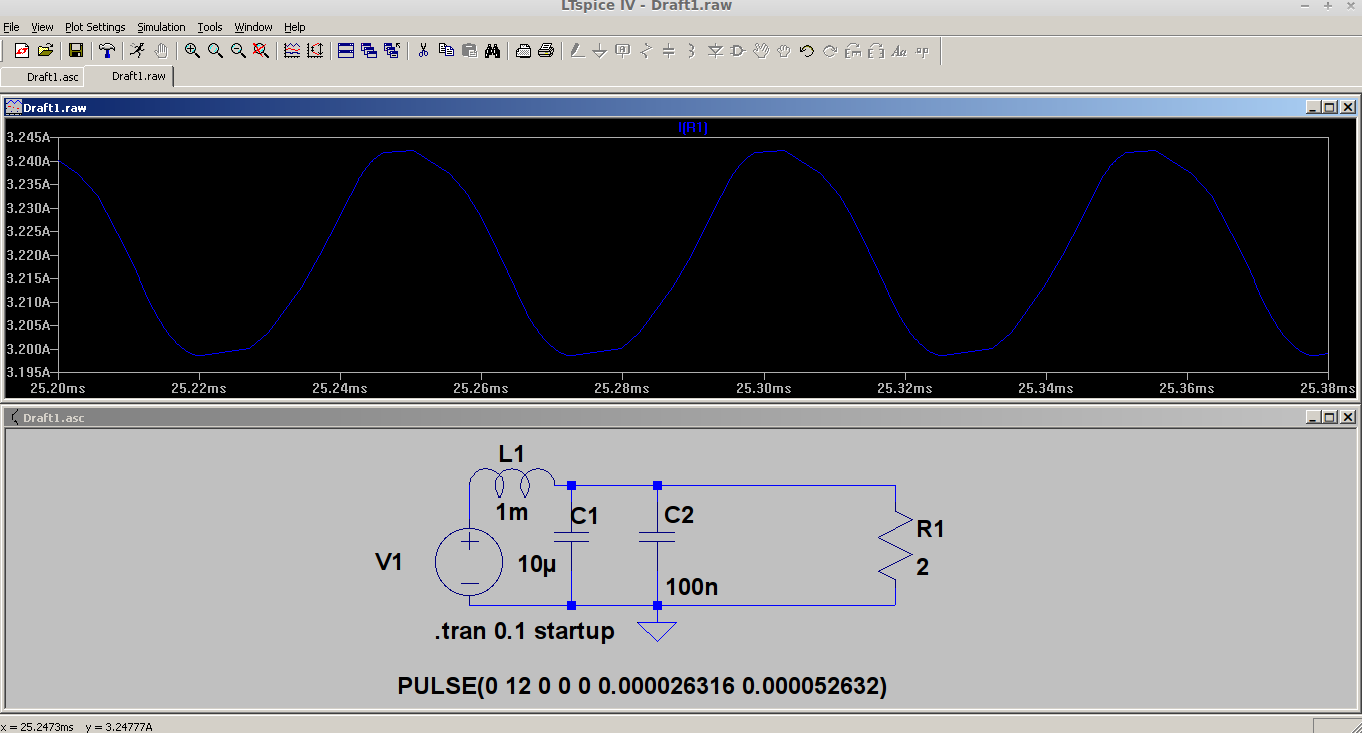This screenshot has width=1362, height=733.
Task: Click the binoculars Find icon
Action: point(492,51)
